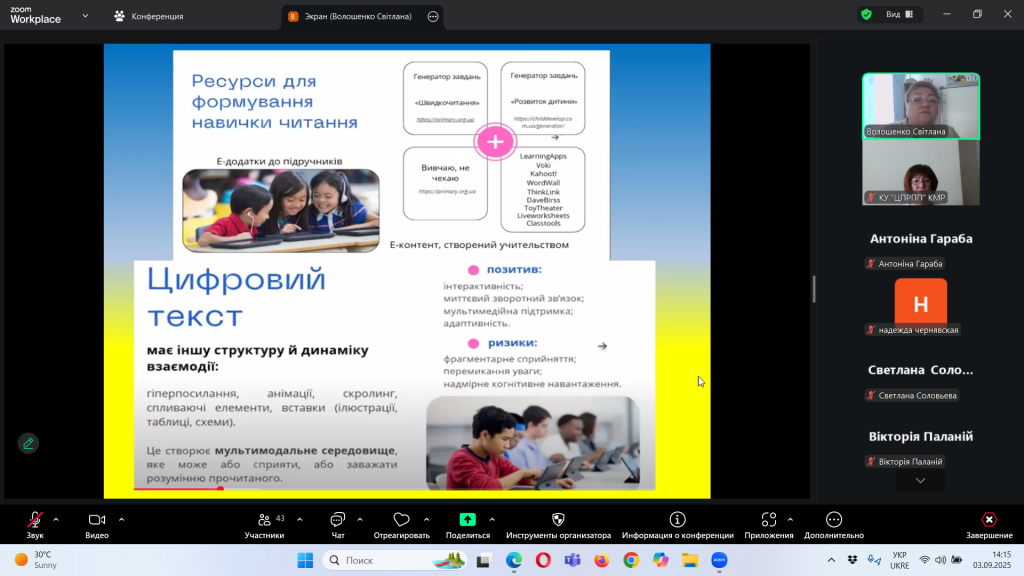The image size is (1024, 576).
Task: Expand the Zoom Workplace dropdown chevron
Action: (x=86, y=16)
